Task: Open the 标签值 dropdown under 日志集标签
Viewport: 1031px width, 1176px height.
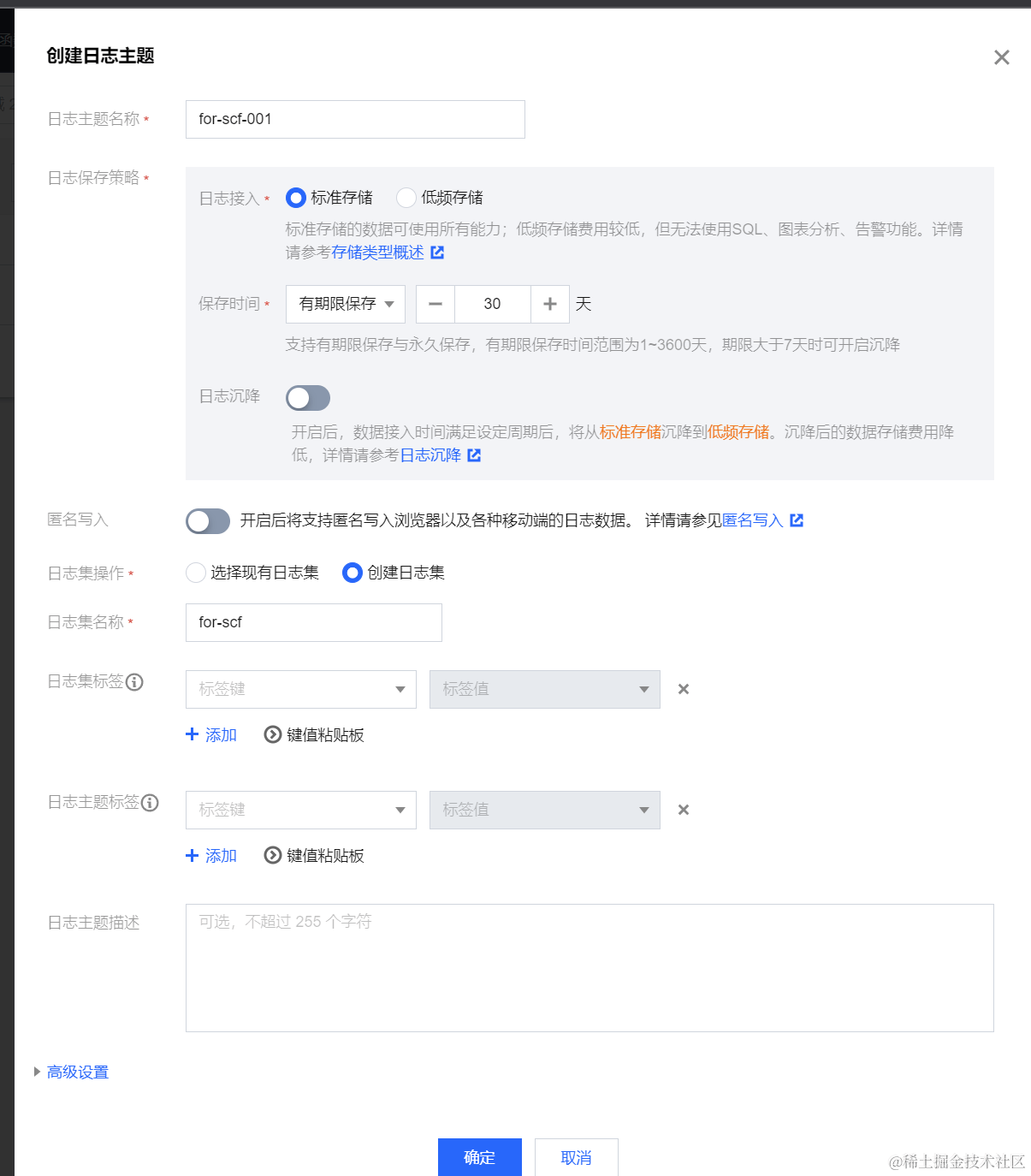Action: pos(544,689)
